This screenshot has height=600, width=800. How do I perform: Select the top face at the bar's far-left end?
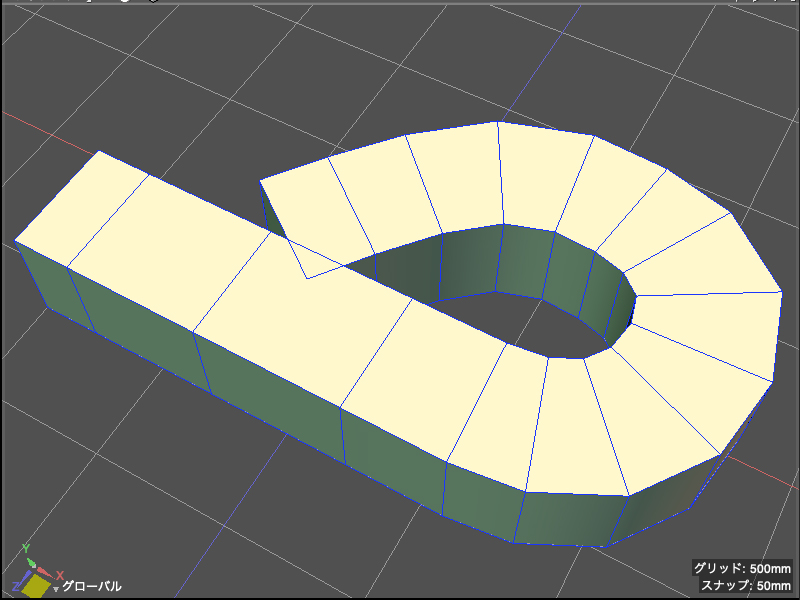pos(82,208)
